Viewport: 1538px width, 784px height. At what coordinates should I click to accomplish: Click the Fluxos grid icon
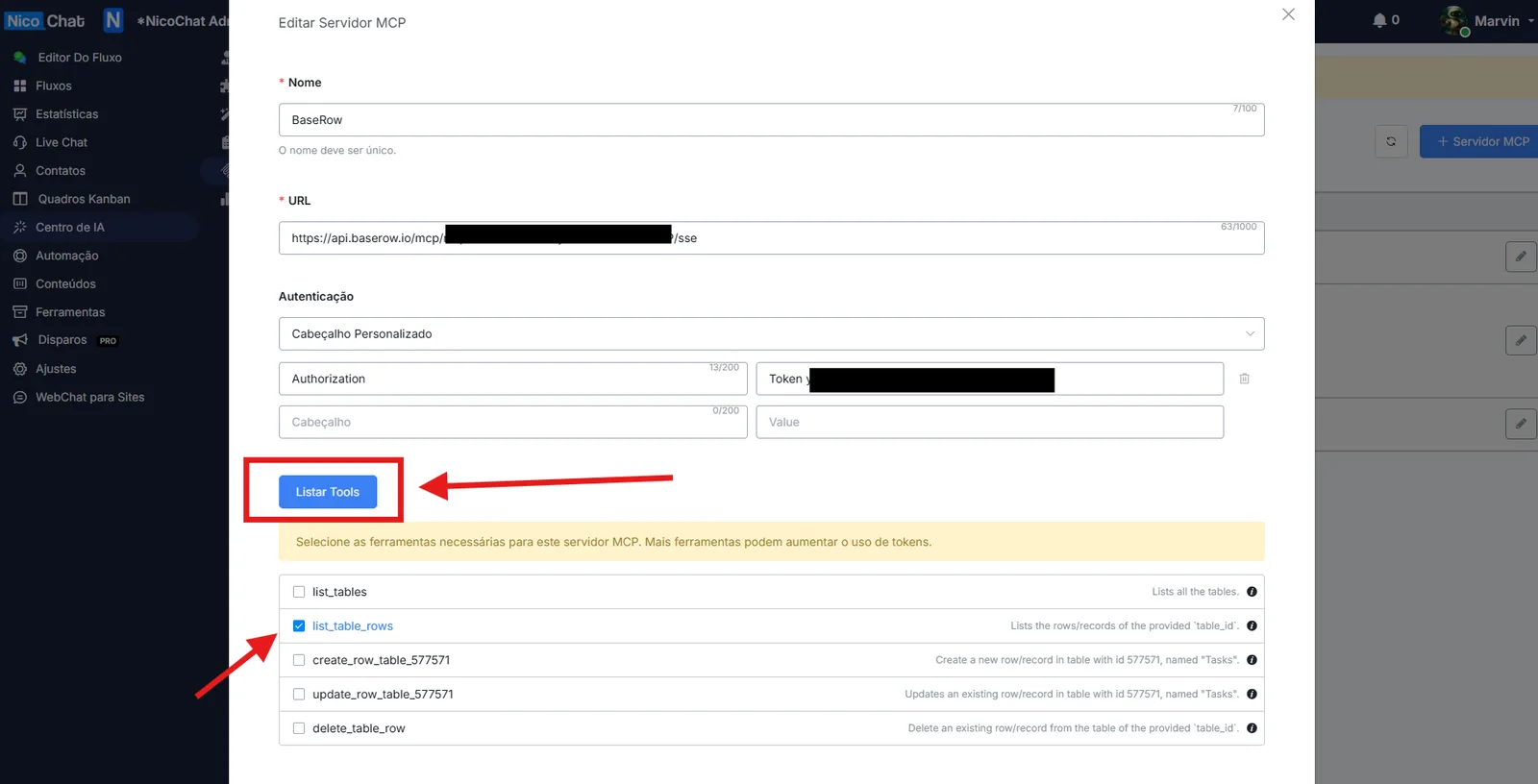pos(19,86)
